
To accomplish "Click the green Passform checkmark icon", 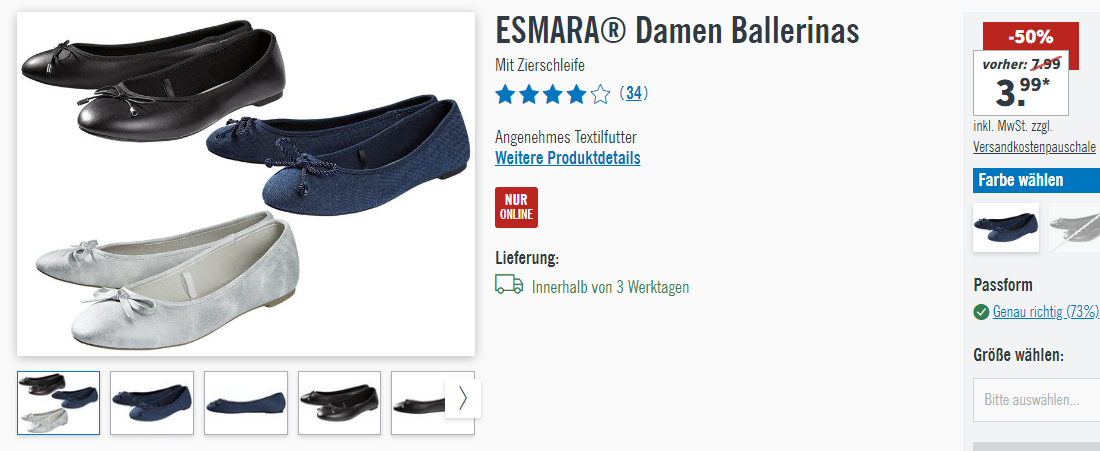I will 981,312.
